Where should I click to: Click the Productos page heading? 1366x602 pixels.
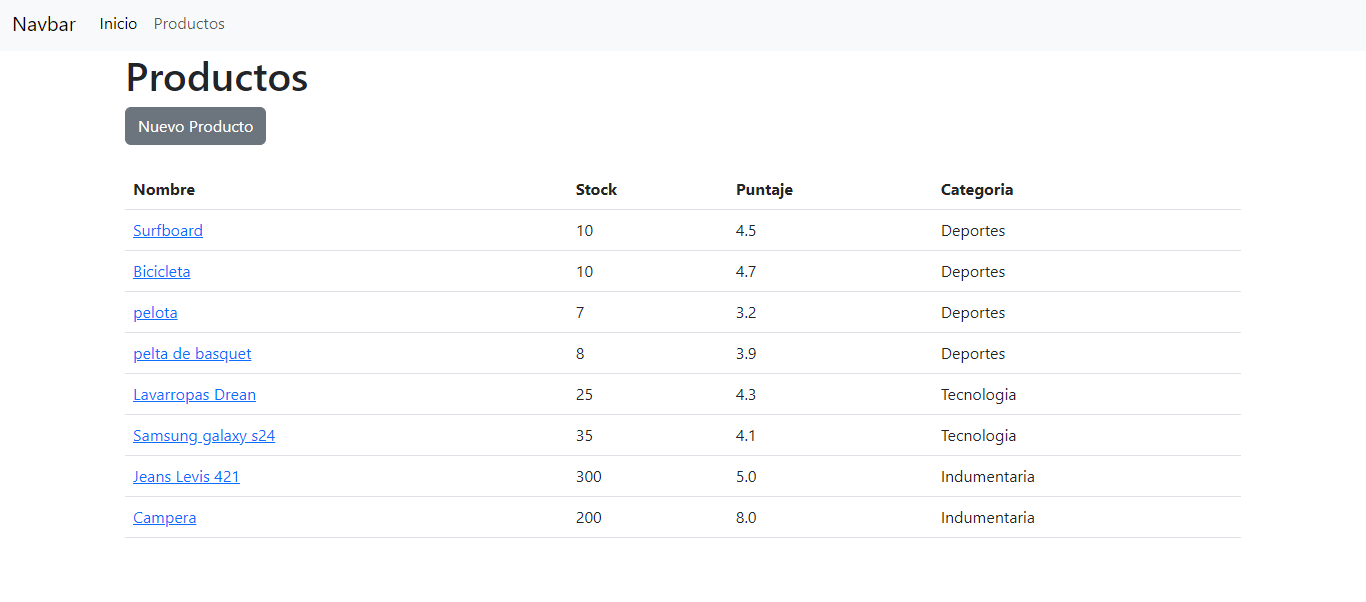[217, 78]
